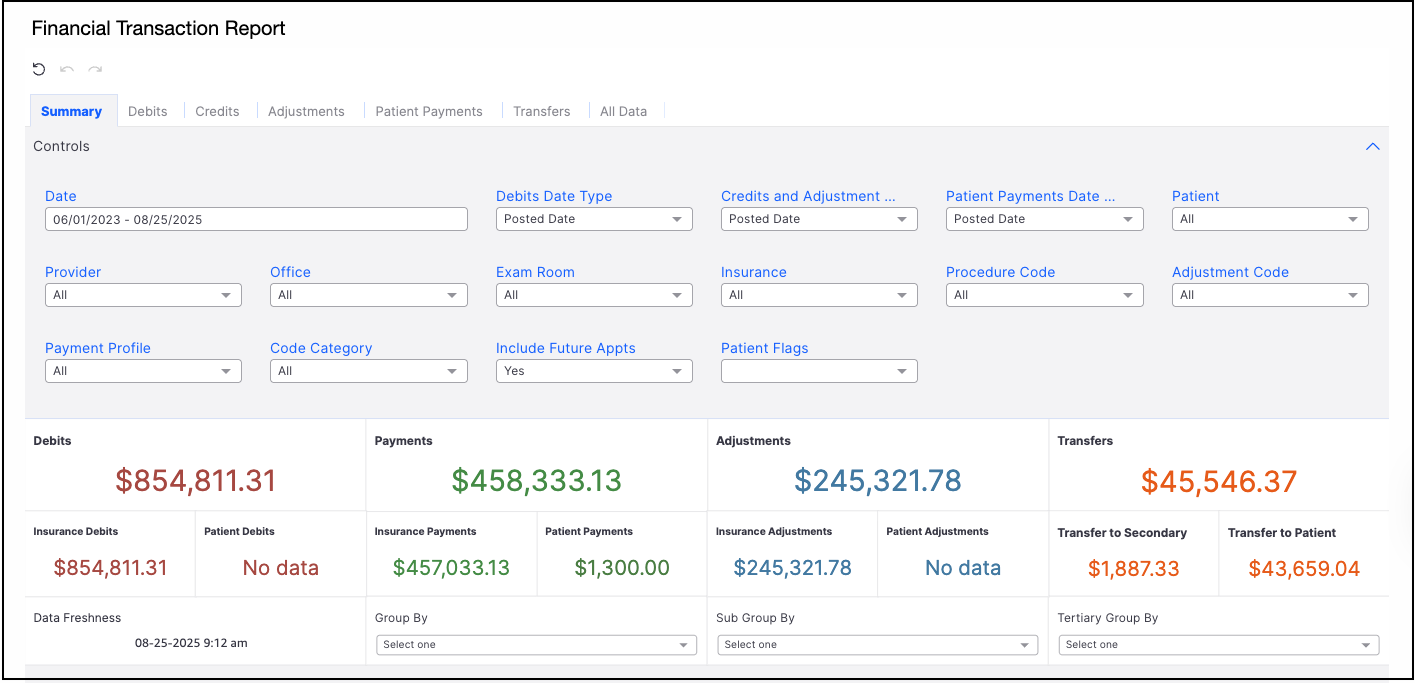Click the redo arrow icon
The width and height of the screenshot is (1415, 683).
tap(95, 69)
